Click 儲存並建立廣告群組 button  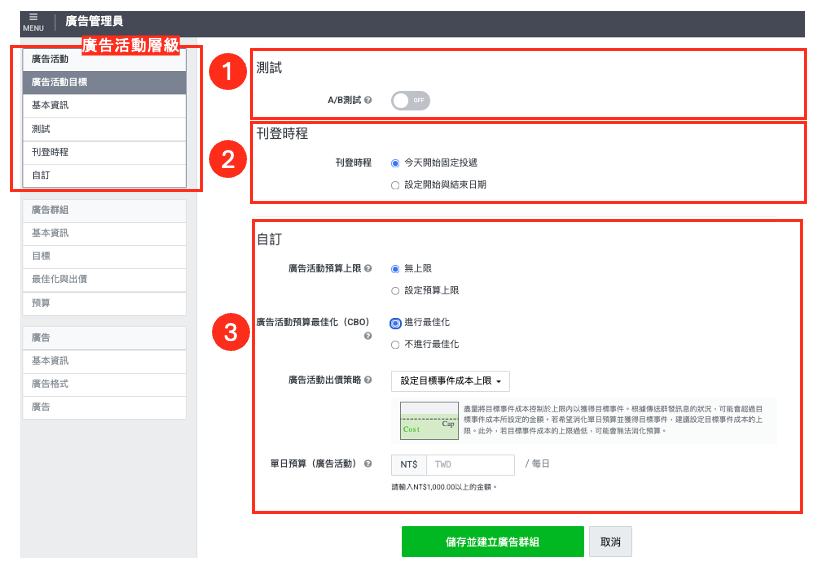(x=493, y=542)
